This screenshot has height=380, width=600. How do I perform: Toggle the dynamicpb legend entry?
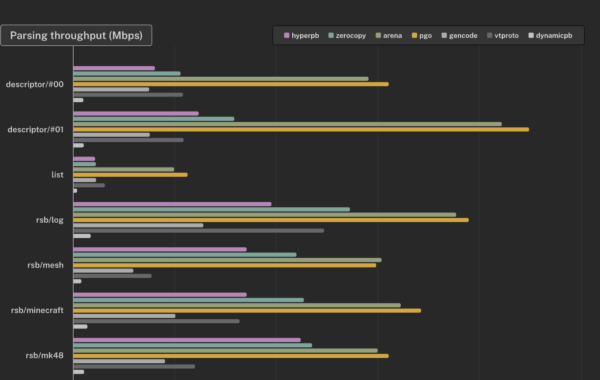pos(550,36)
